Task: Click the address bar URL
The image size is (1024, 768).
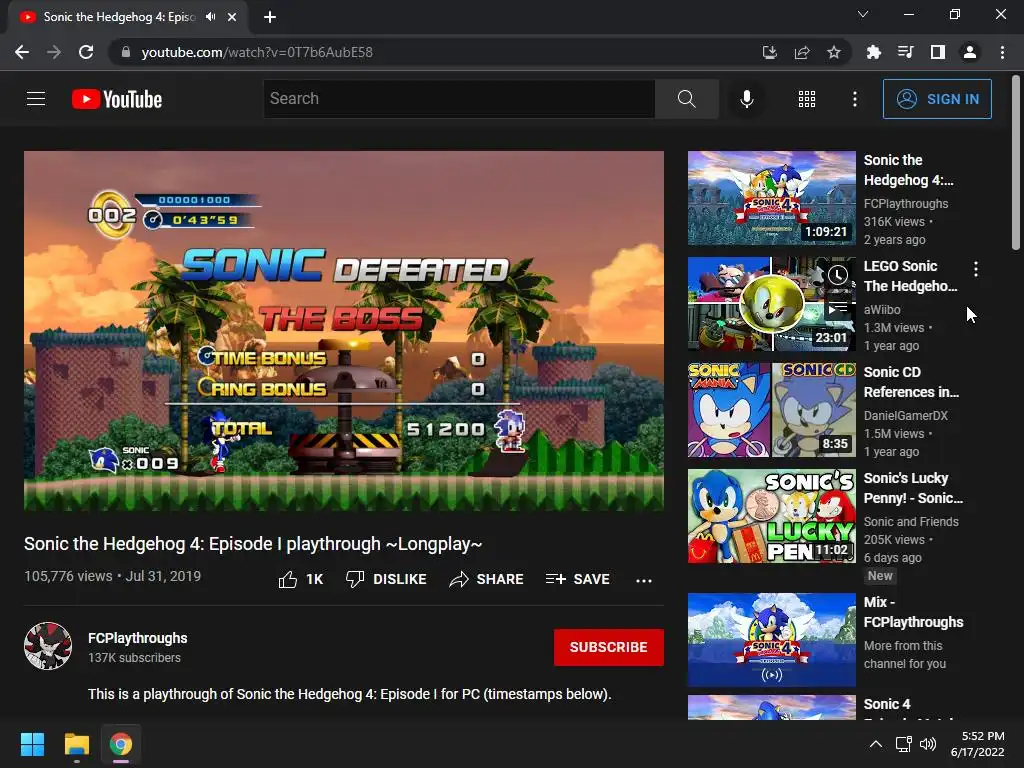Action: [x=257, y=52]
